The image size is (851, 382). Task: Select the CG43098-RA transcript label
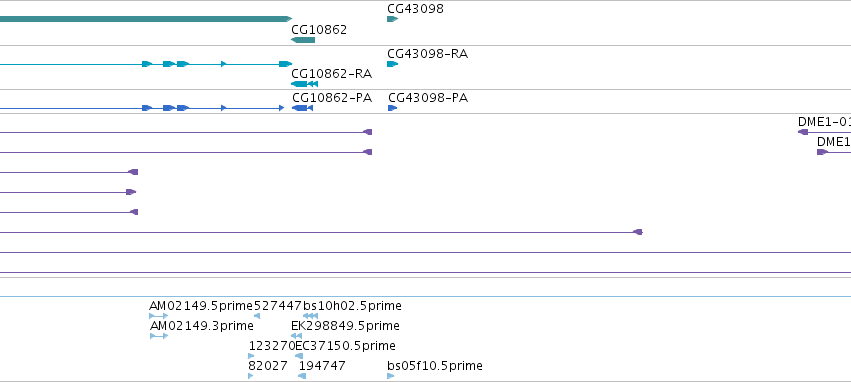(428, 54)
